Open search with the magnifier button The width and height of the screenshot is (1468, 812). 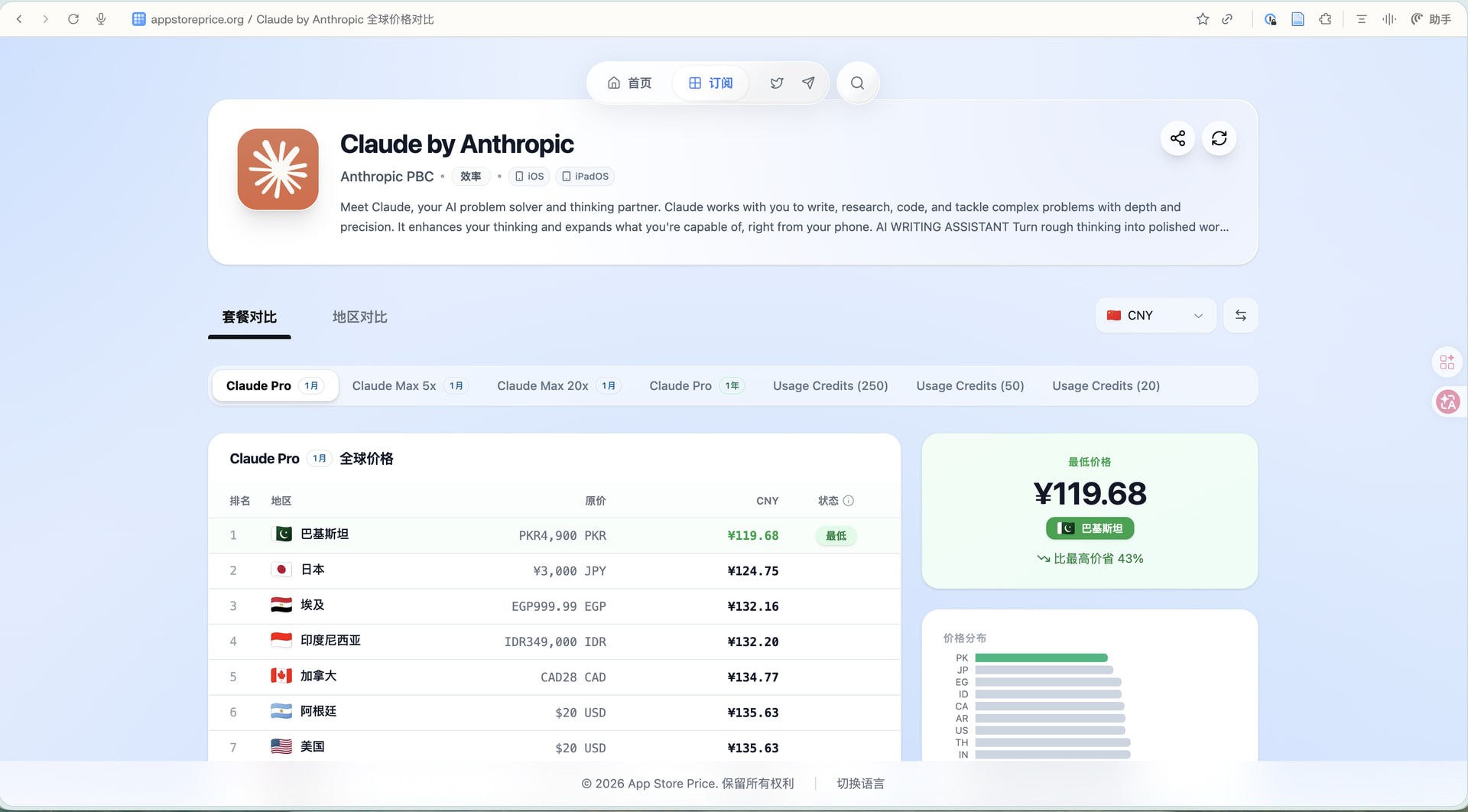[857, 83]
